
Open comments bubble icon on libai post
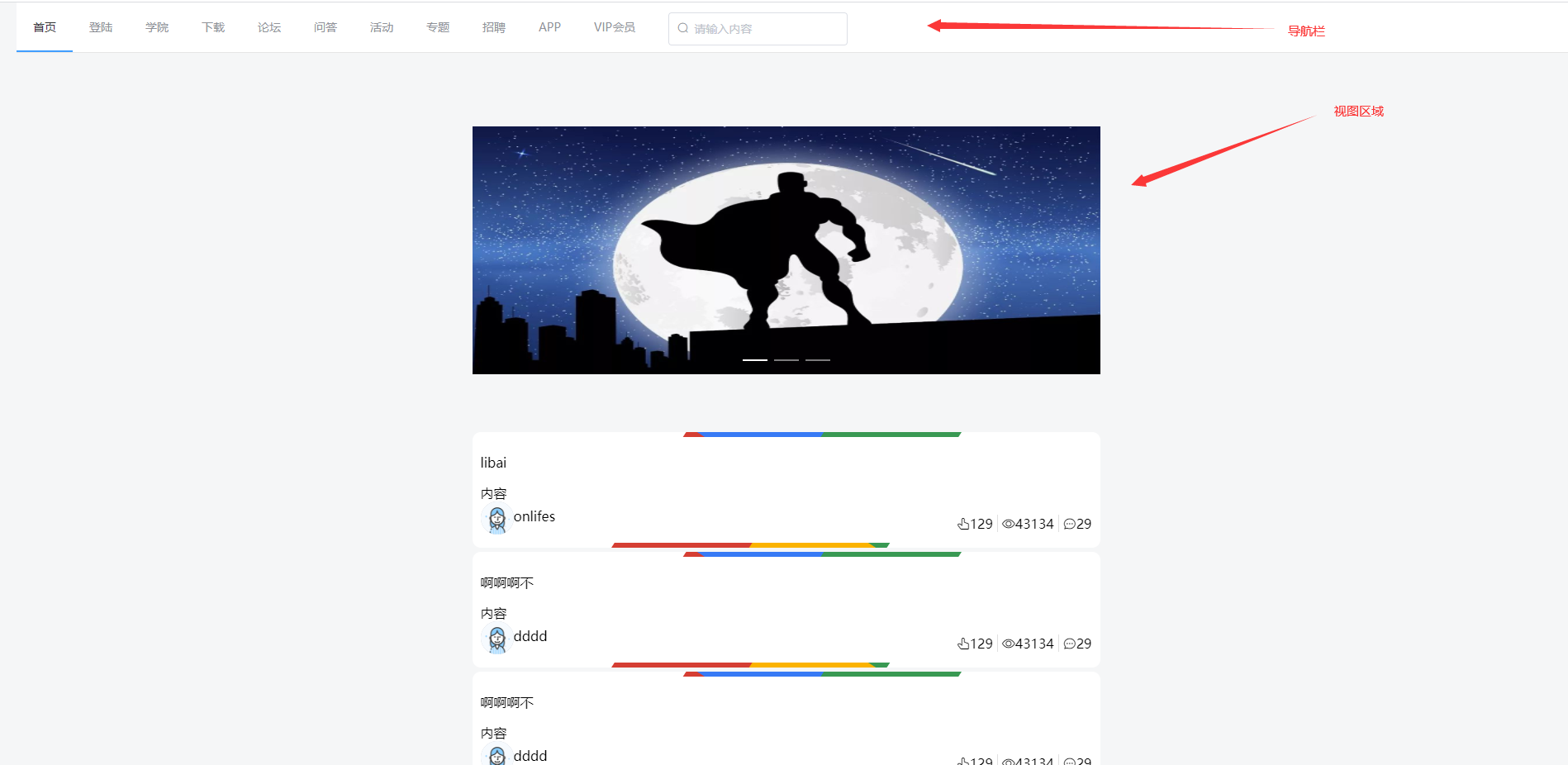pos(1070,524)
